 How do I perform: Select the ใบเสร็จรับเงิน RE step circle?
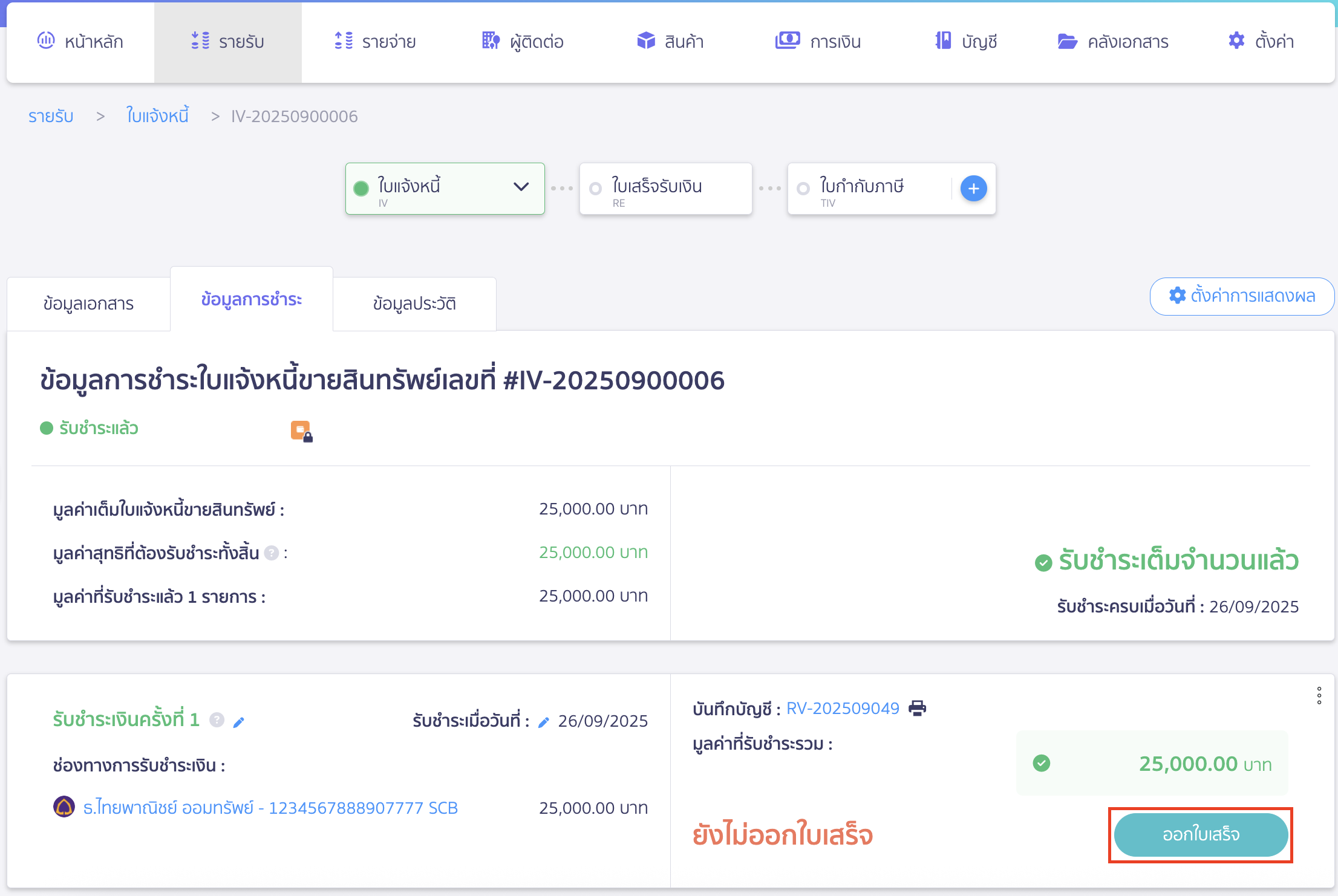[x=595, y=188]
